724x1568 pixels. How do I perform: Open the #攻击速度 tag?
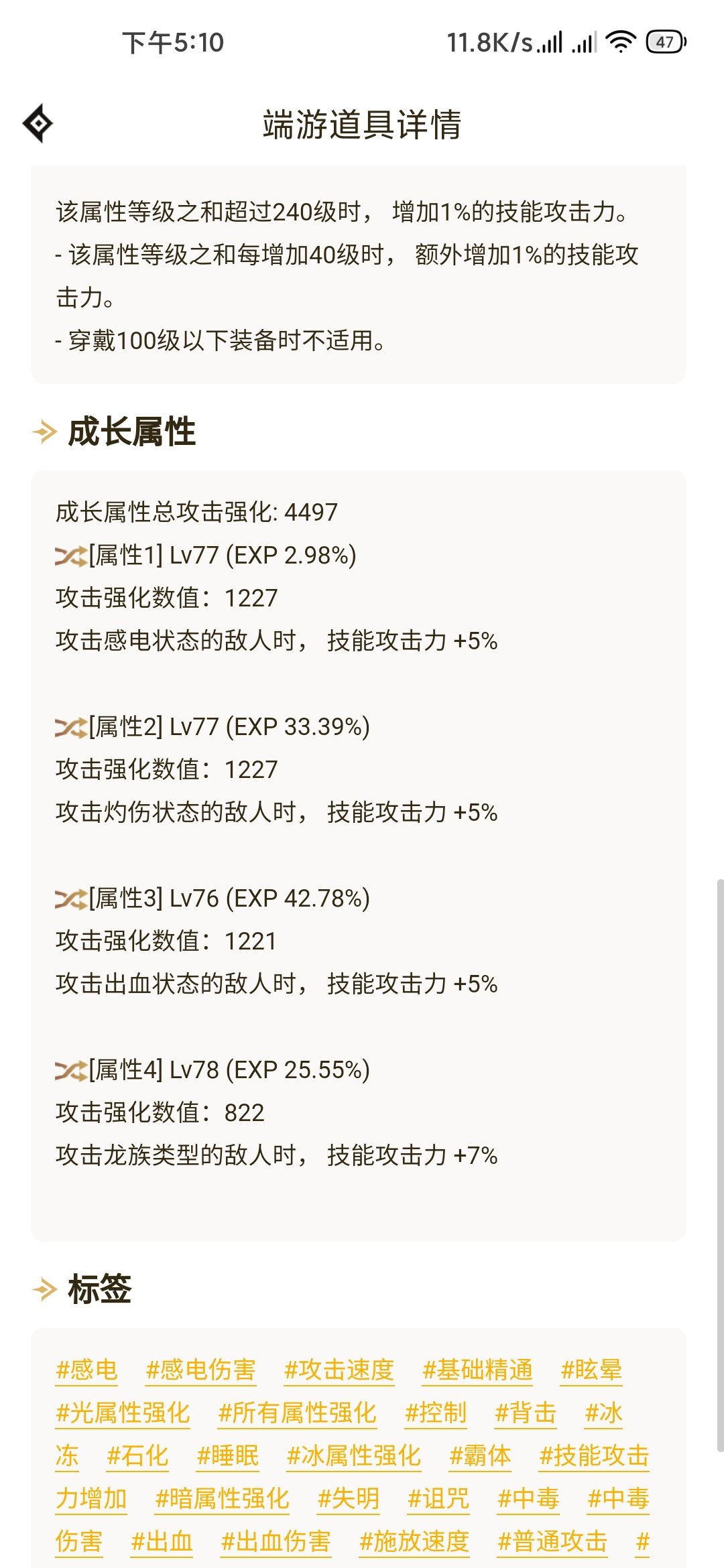[339, 1370]
